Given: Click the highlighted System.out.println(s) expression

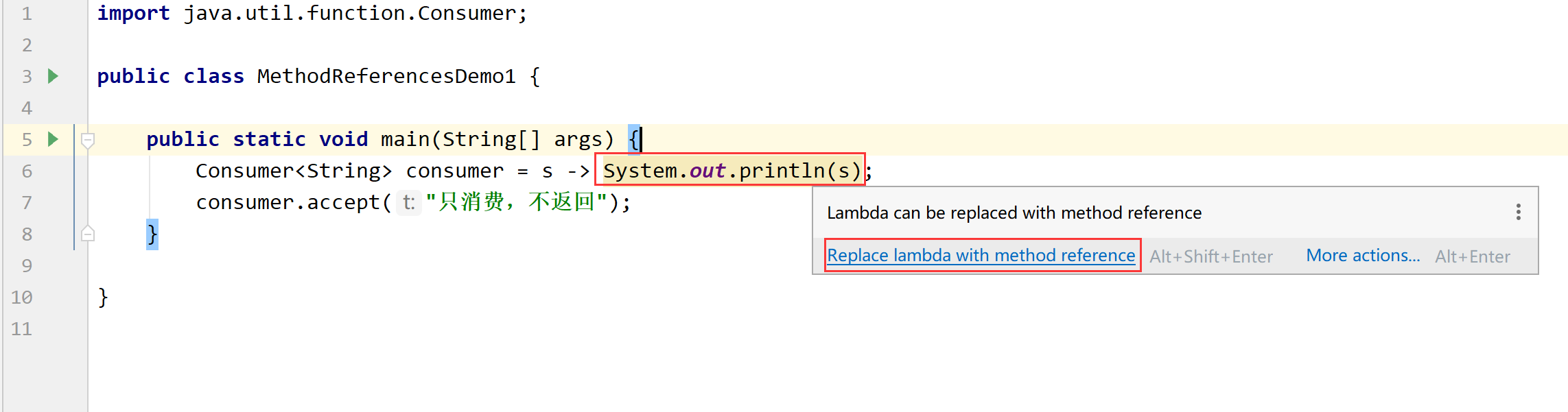Looking at the screenshot, I should click(x=732, y=170).
